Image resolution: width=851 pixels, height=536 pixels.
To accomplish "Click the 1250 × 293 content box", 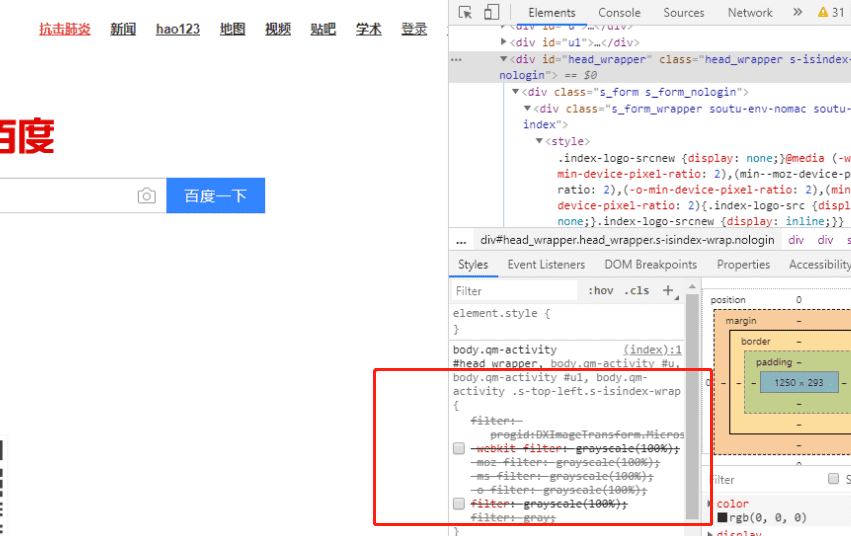I will coord(799,382).
